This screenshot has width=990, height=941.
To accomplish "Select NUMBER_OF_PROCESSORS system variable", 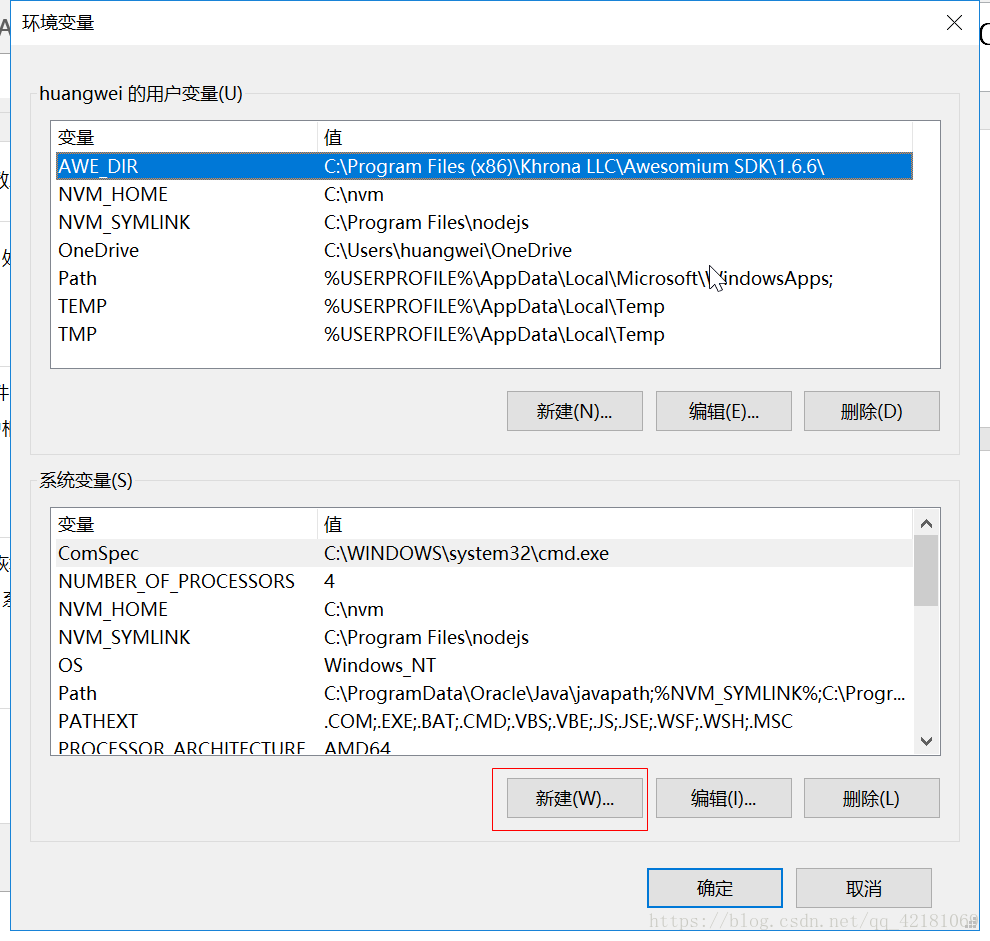I will 484,581.
